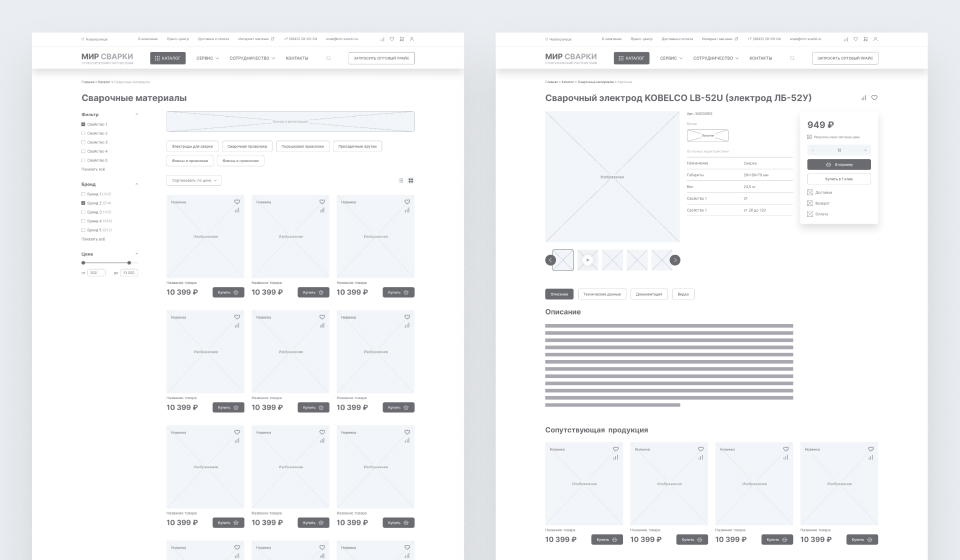
Task: Add KOBELCO LB-52U electrode to favorites
Action: tap(874, 98)
